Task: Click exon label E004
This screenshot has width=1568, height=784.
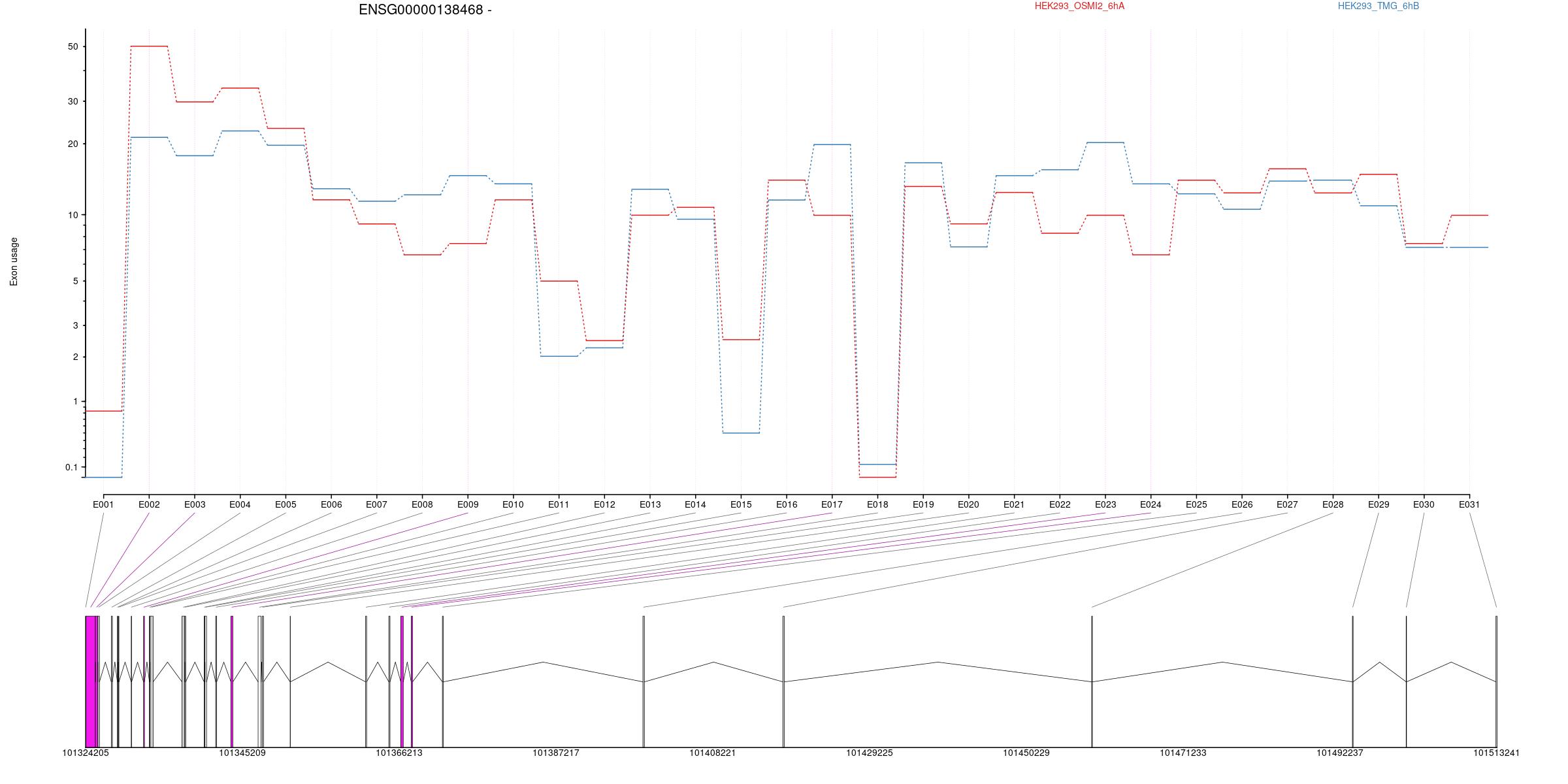Action: click(x=240, y=504)
